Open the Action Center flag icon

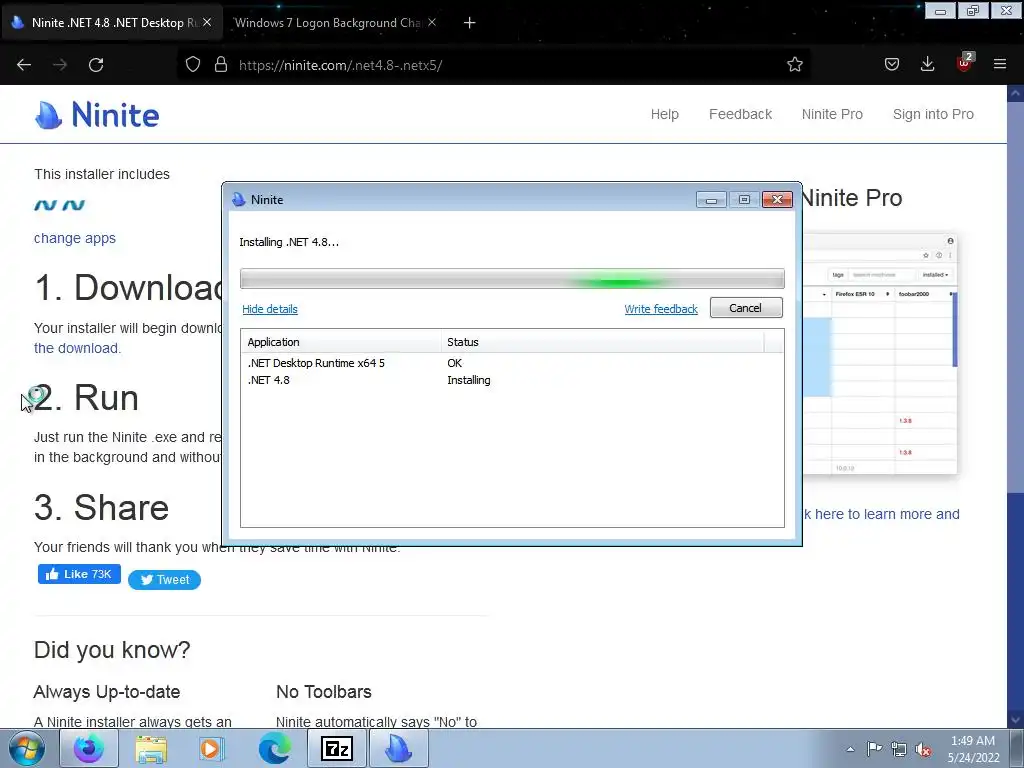874,749
